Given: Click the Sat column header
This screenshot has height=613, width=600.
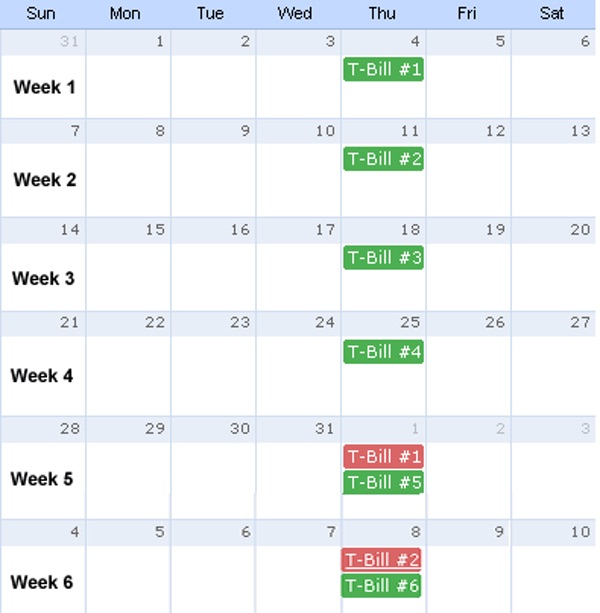Looking at the screenshot, I should tap(551, 13).
